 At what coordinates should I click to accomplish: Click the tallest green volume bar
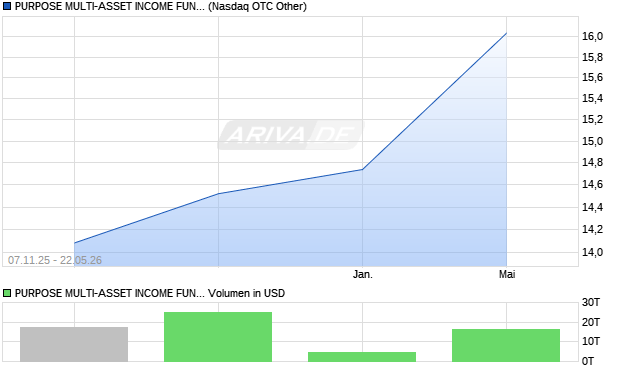tap(218, 337)
